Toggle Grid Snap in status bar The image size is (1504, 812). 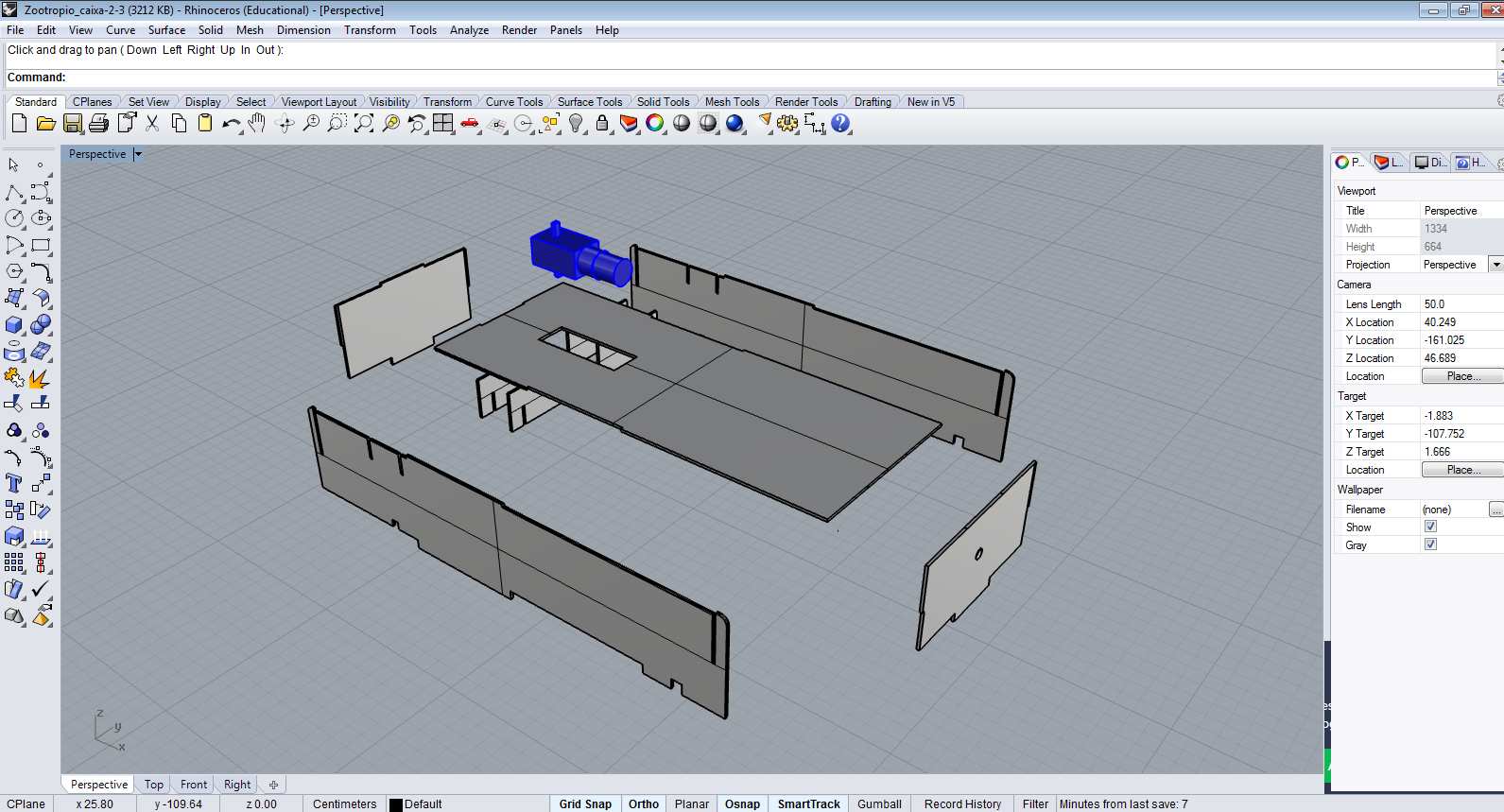point(585,803)
